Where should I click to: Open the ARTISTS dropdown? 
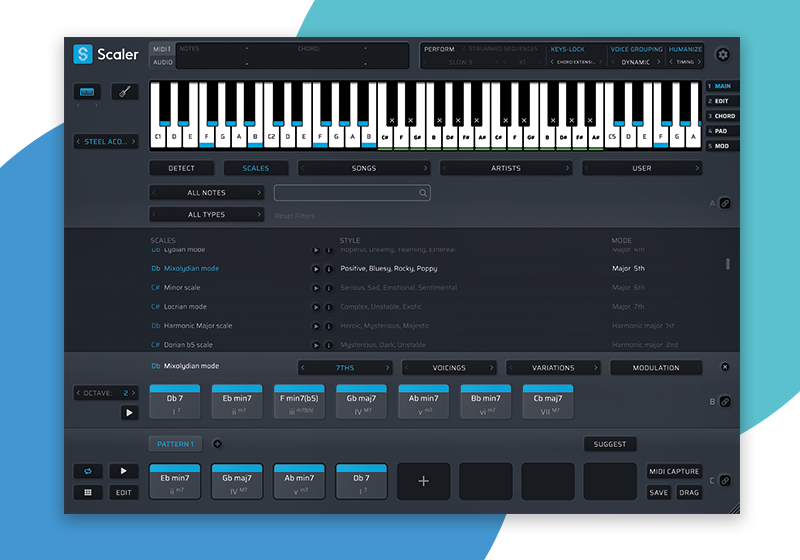coord(506,168)
